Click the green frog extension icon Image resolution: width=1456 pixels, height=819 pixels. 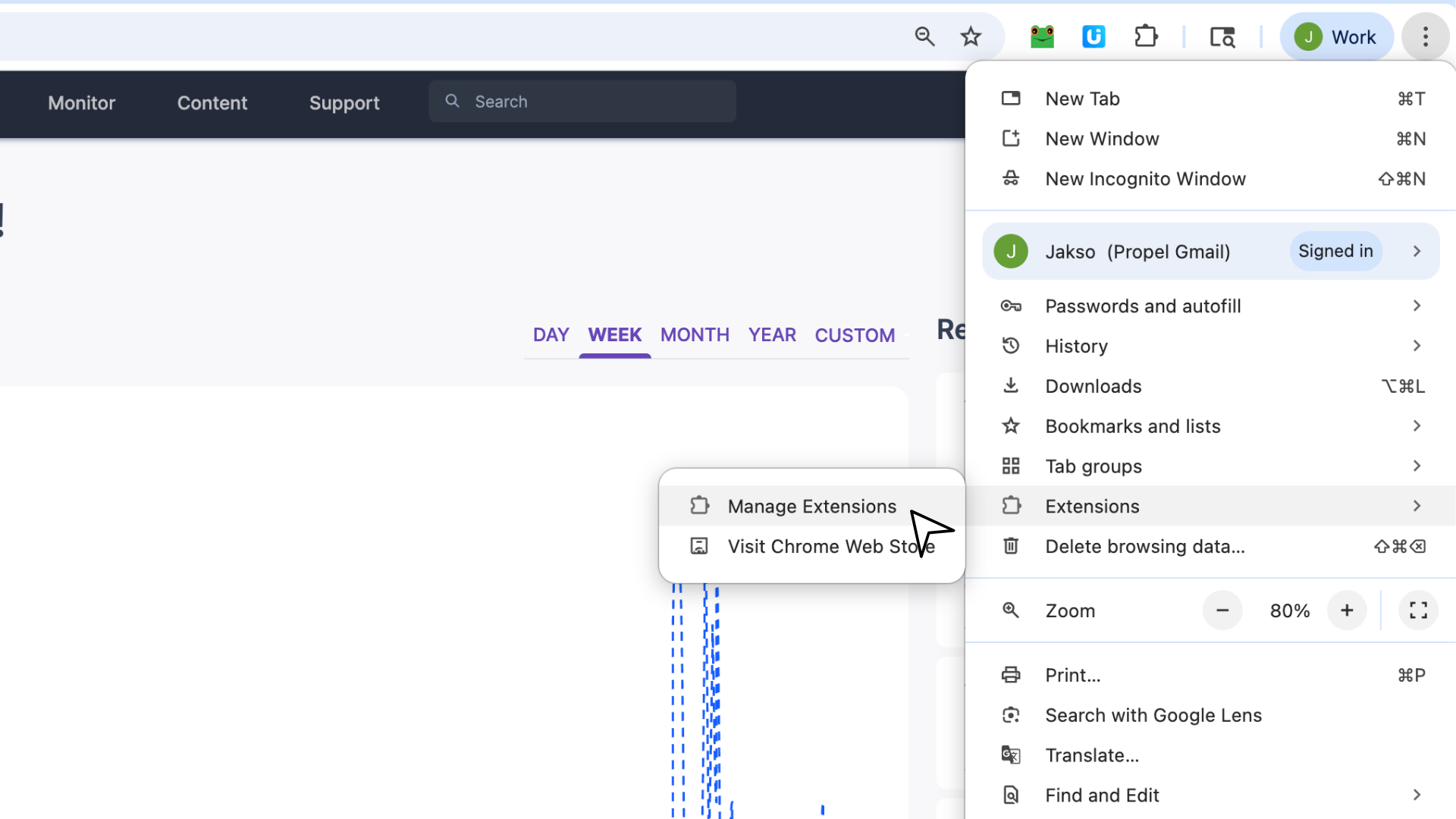pyautogui.click(x=1042, y=36)
